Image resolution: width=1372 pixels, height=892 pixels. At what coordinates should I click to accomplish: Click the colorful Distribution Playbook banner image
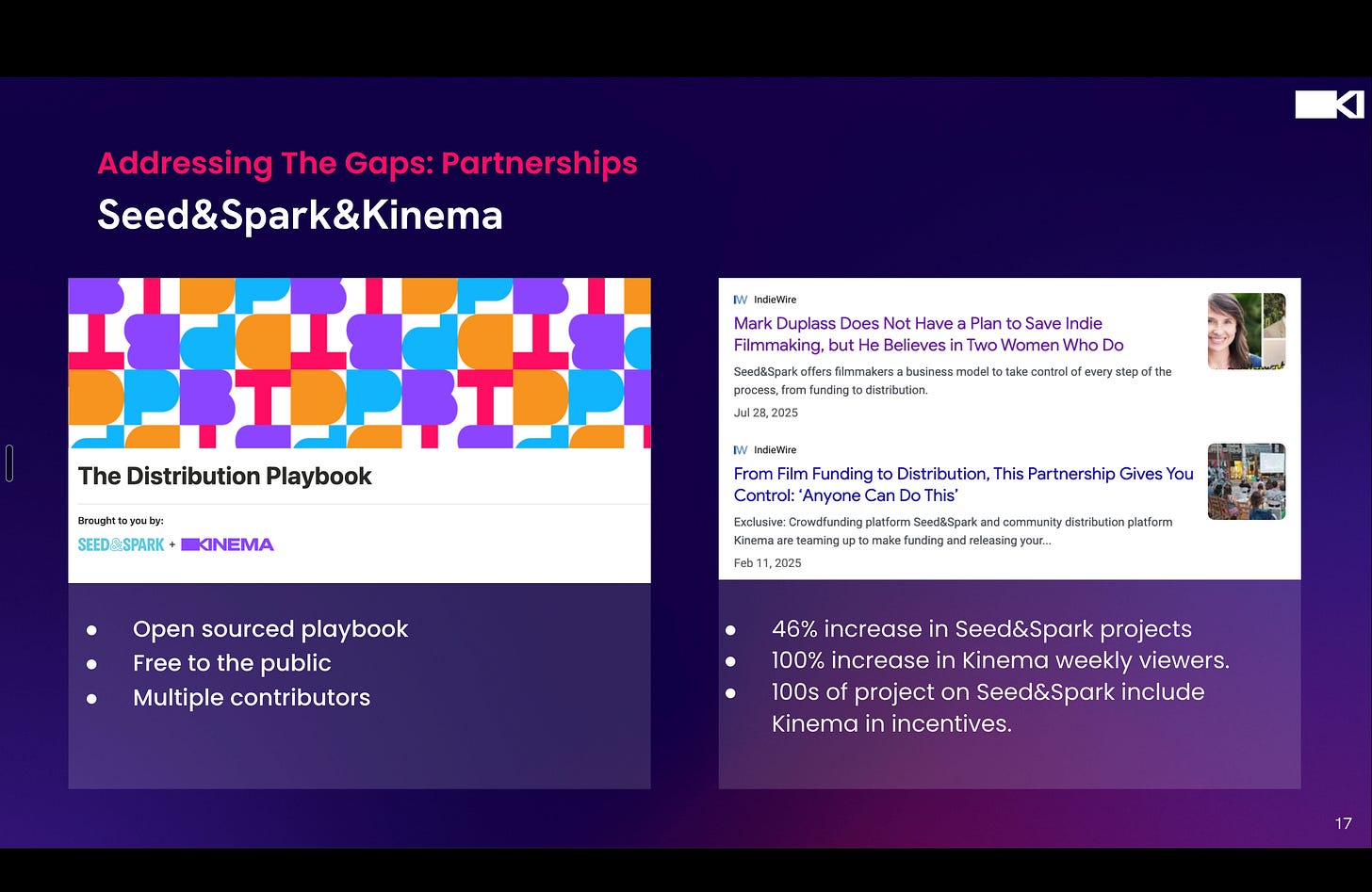[359, 363]
